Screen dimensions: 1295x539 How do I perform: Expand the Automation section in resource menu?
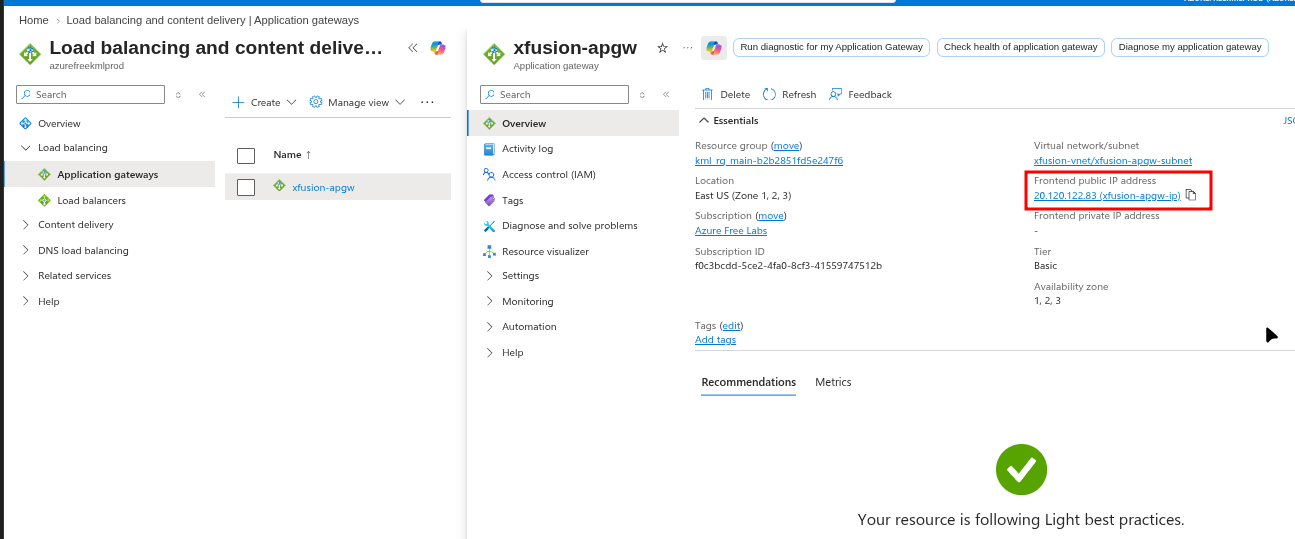click(490, 327)
